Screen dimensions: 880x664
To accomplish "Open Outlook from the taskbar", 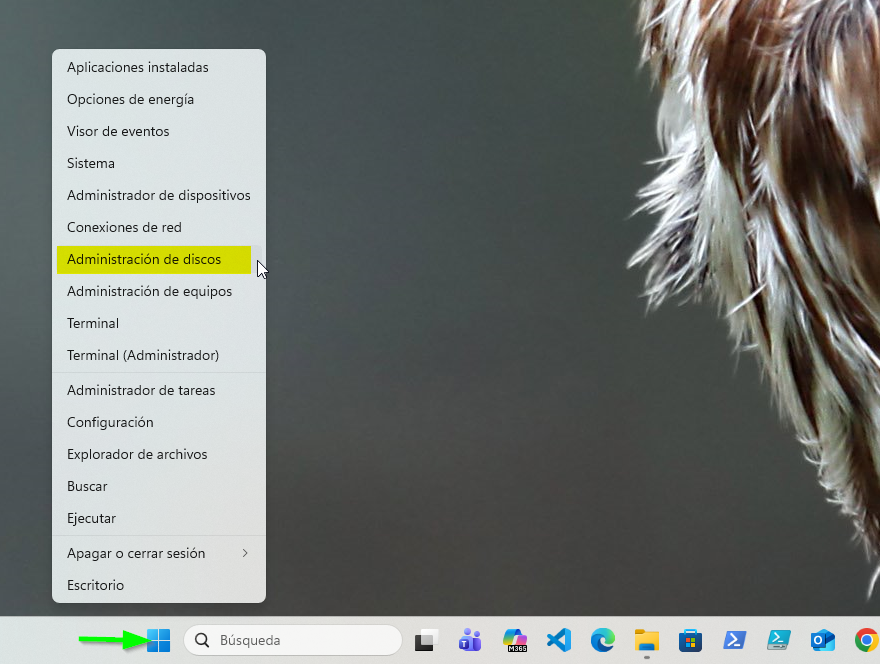I will [822, 640].
